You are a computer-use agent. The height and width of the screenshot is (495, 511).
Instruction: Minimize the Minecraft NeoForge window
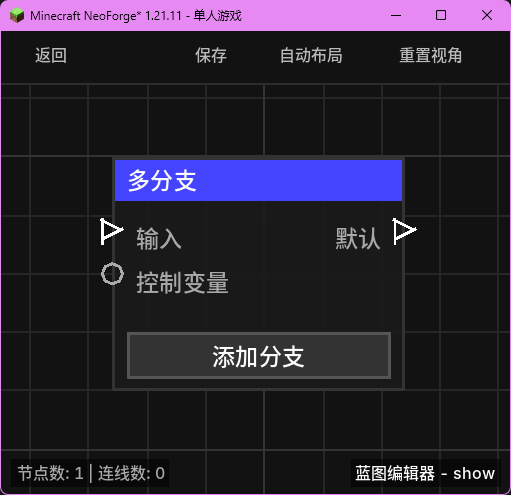(396, 15)
